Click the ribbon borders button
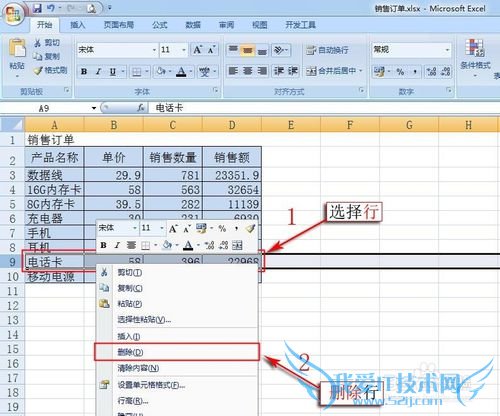 [x=136, y=71]
